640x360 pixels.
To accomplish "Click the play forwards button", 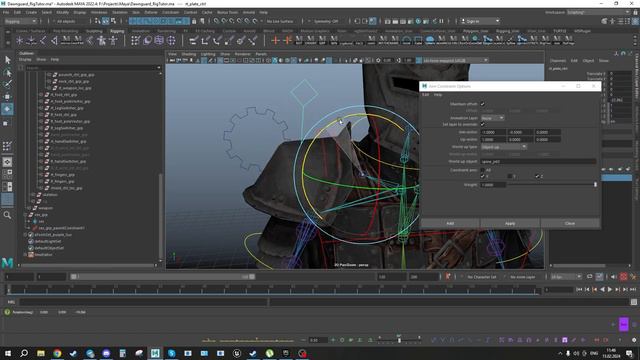I will [610, 289].
